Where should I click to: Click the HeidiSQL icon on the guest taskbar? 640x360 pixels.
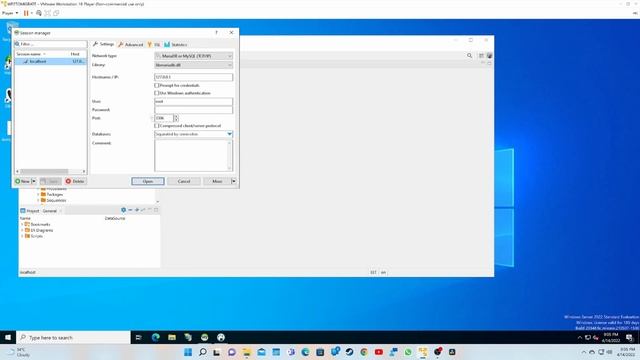pos(204,338)
